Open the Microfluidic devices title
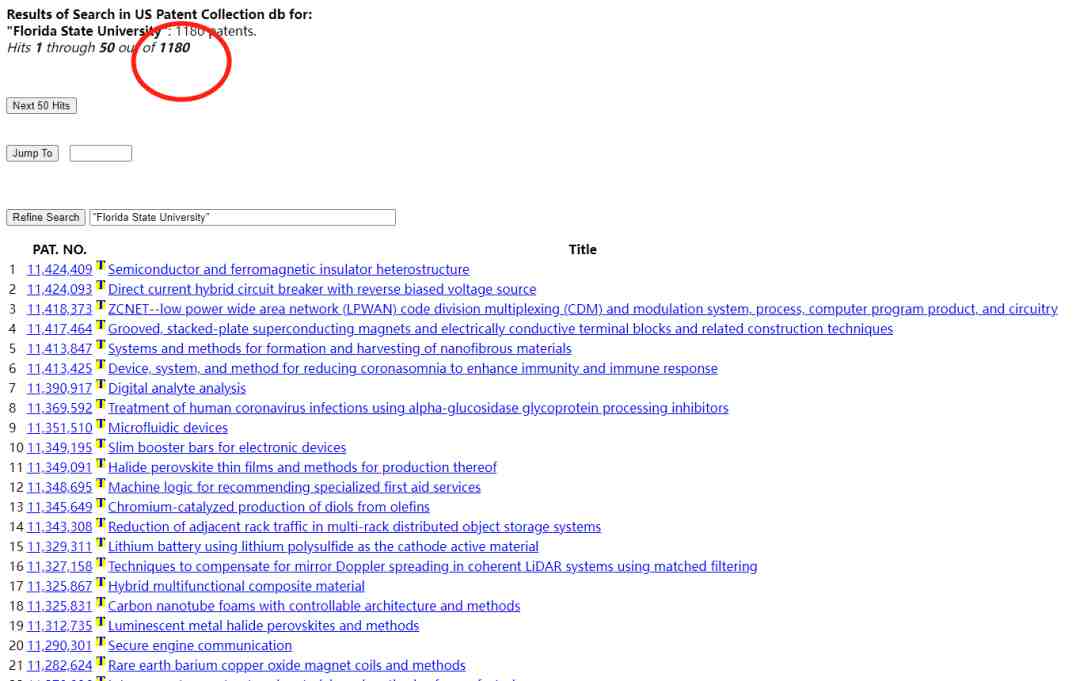1080x681 pixels. pos(168,428)
